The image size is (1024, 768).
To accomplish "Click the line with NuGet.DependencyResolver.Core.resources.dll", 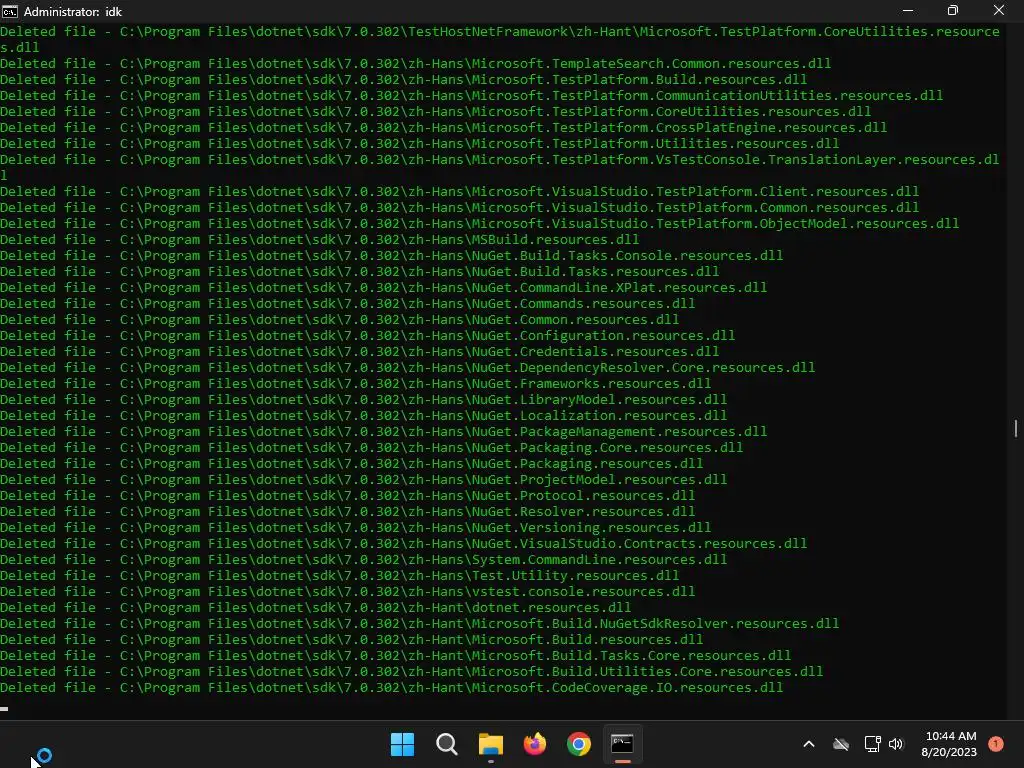I will click(408, 368).
